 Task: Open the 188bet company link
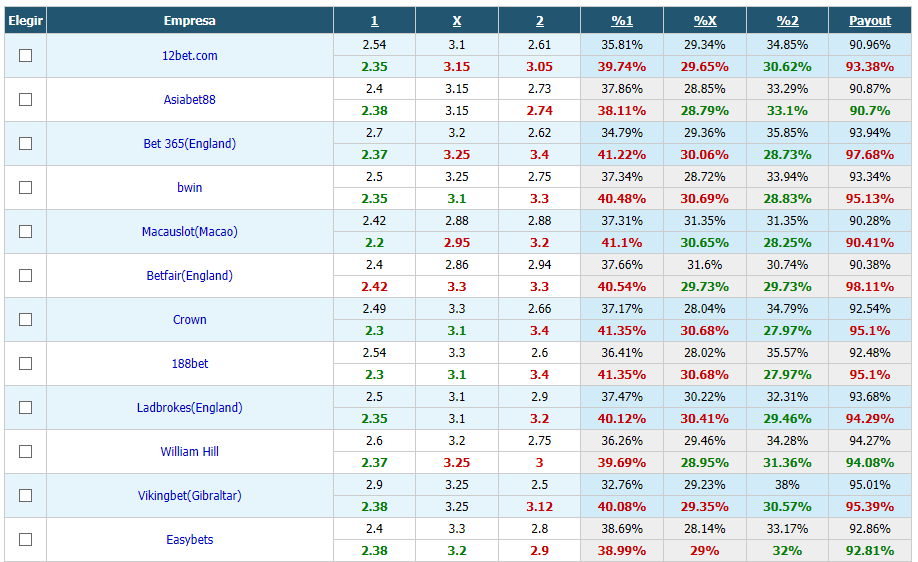pyautogui.click(x=190, y=364)
